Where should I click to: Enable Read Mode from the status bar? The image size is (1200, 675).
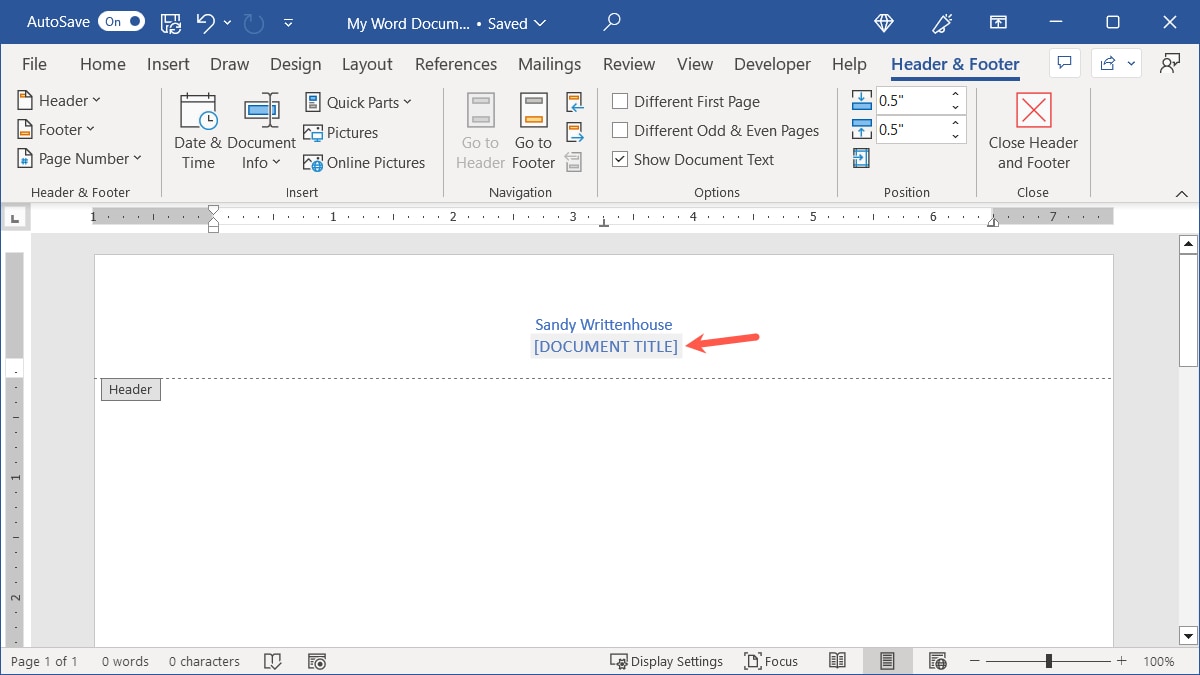coord(838,661)
